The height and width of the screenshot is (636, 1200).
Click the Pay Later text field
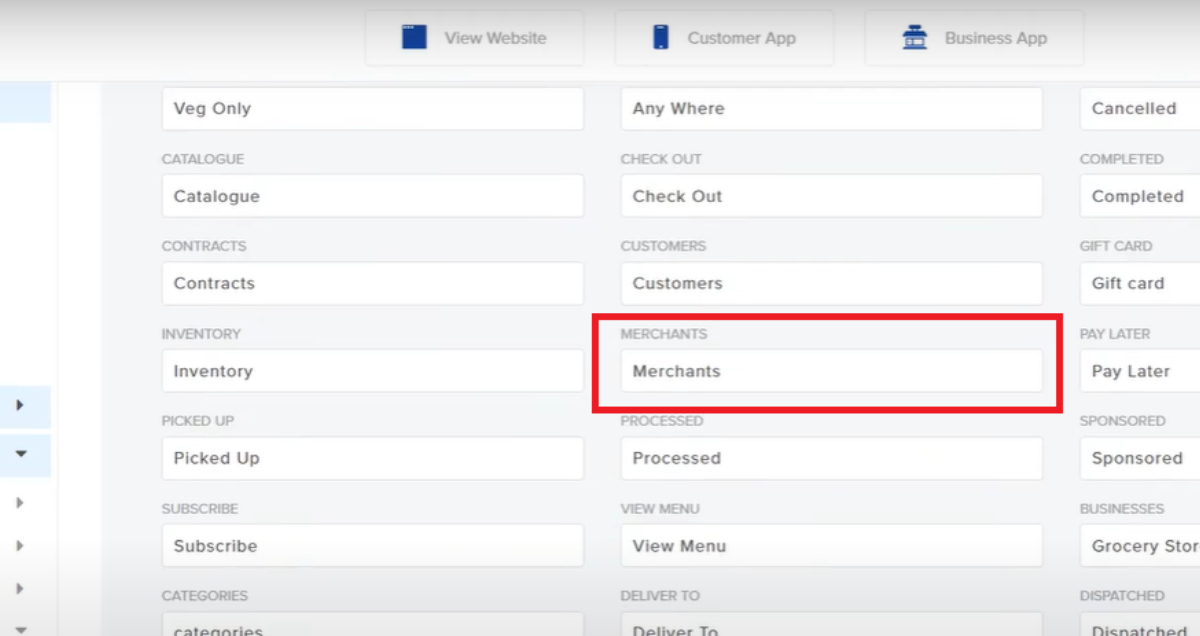click(x=1138, y=371)
